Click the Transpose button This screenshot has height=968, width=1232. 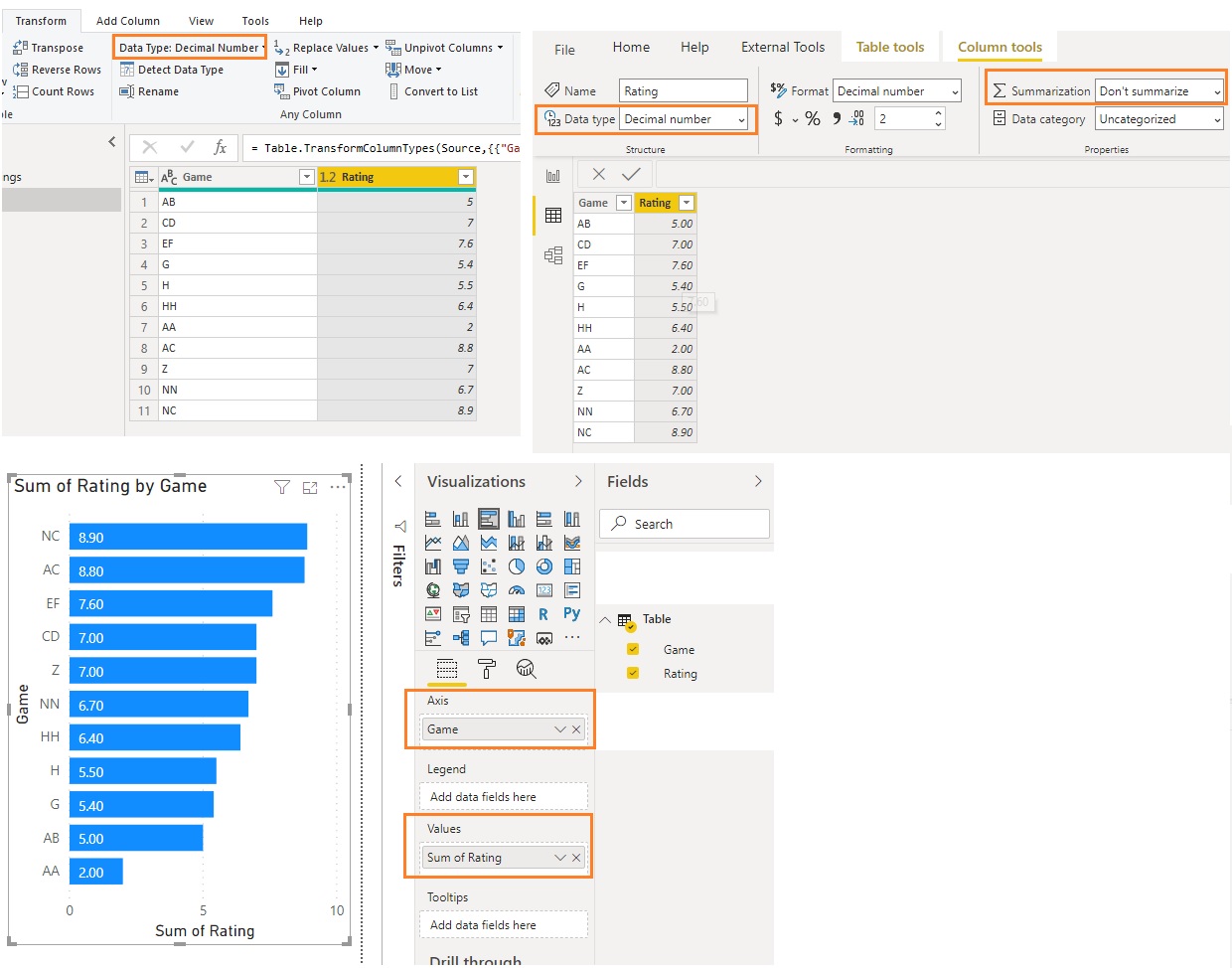click(x=49, y=48)
